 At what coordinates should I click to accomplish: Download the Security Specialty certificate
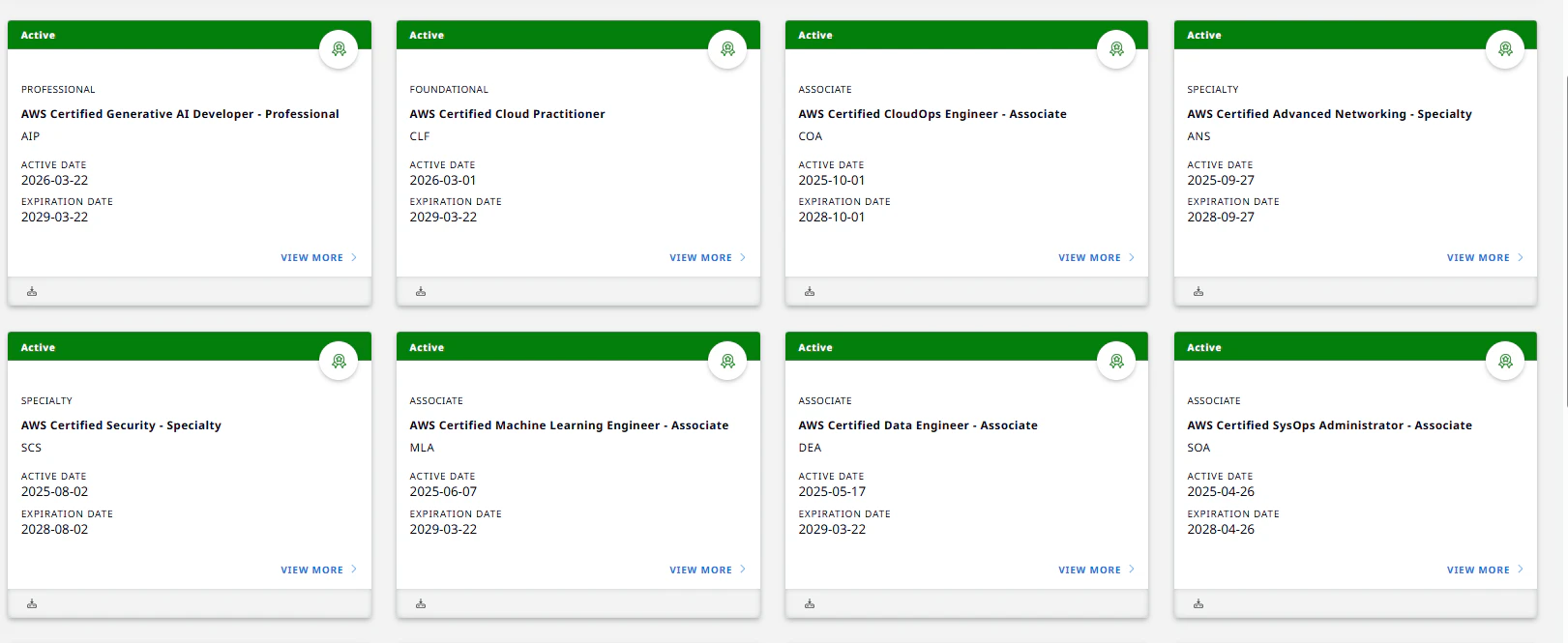pyautogui.click(x=32, y=603)
